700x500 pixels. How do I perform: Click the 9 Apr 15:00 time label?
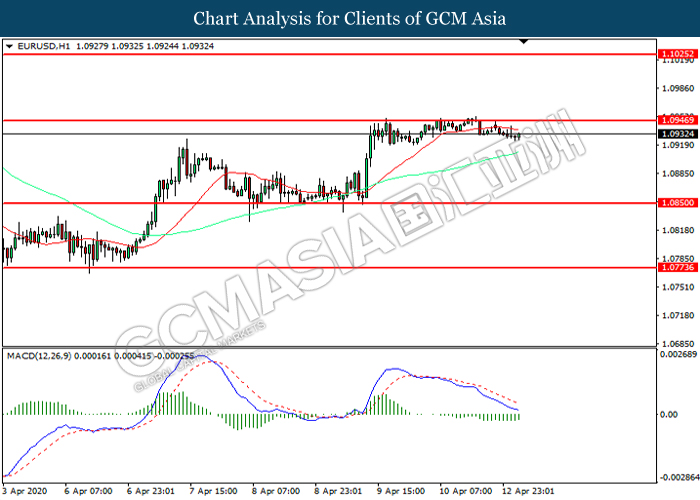400,491
